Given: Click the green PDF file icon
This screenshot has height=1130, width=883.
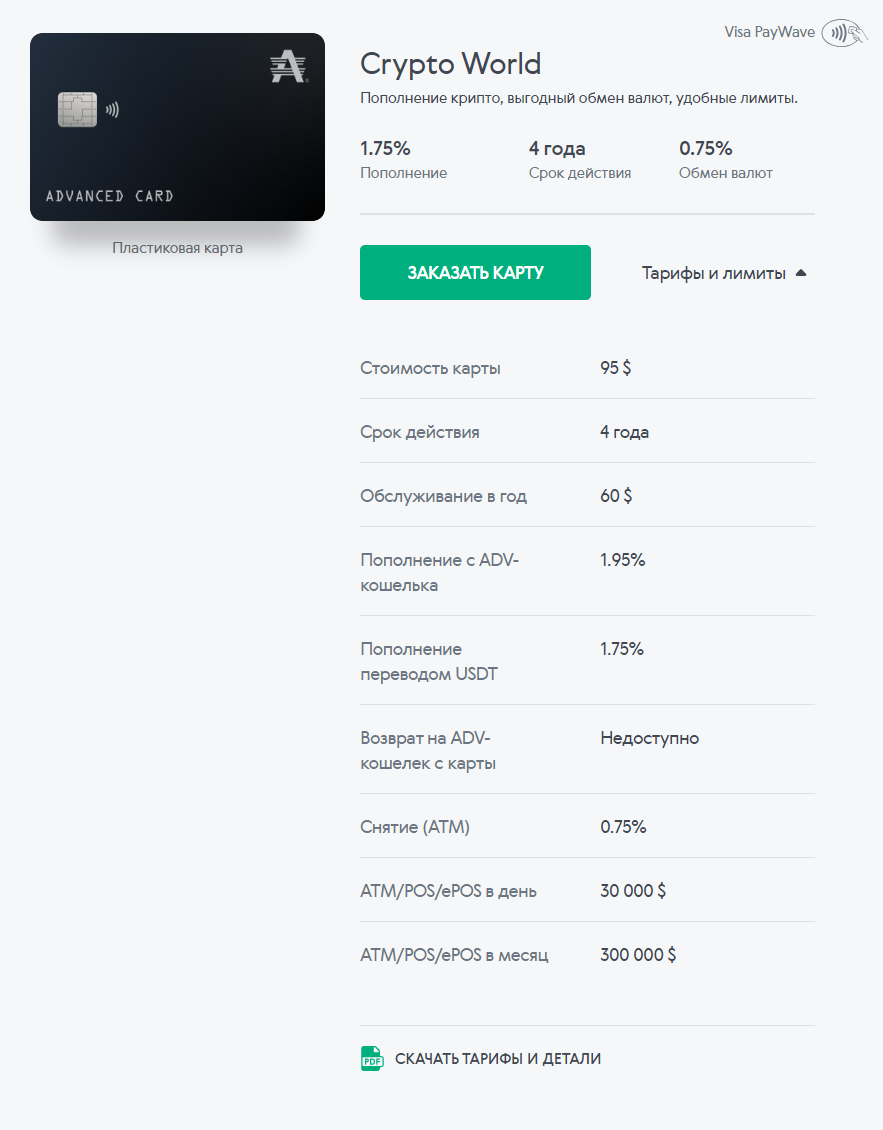Looking at the screenshot, I should [x=372, y=1059].
